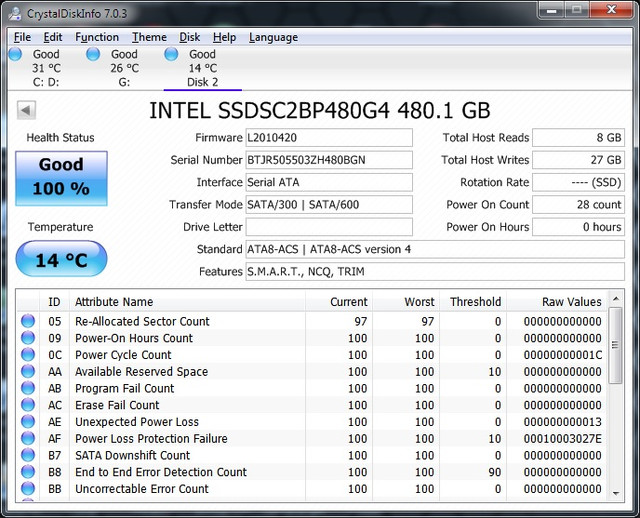The width and height of the screenshot is (640, 518).
Task: Click the attribute list scrollbar thumb
Action: click(616, 346)
